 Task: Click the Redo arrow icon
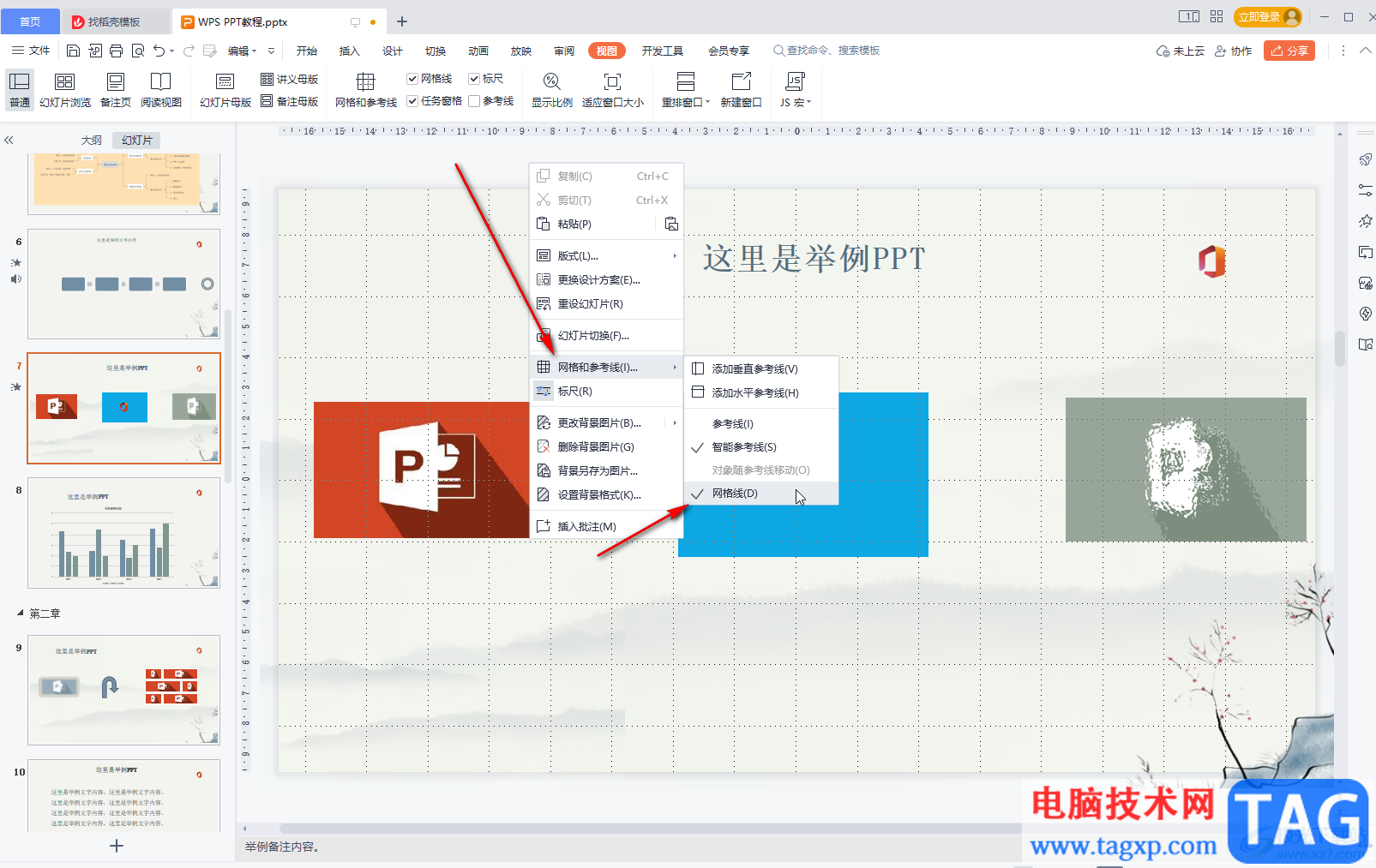click(189, 51)
